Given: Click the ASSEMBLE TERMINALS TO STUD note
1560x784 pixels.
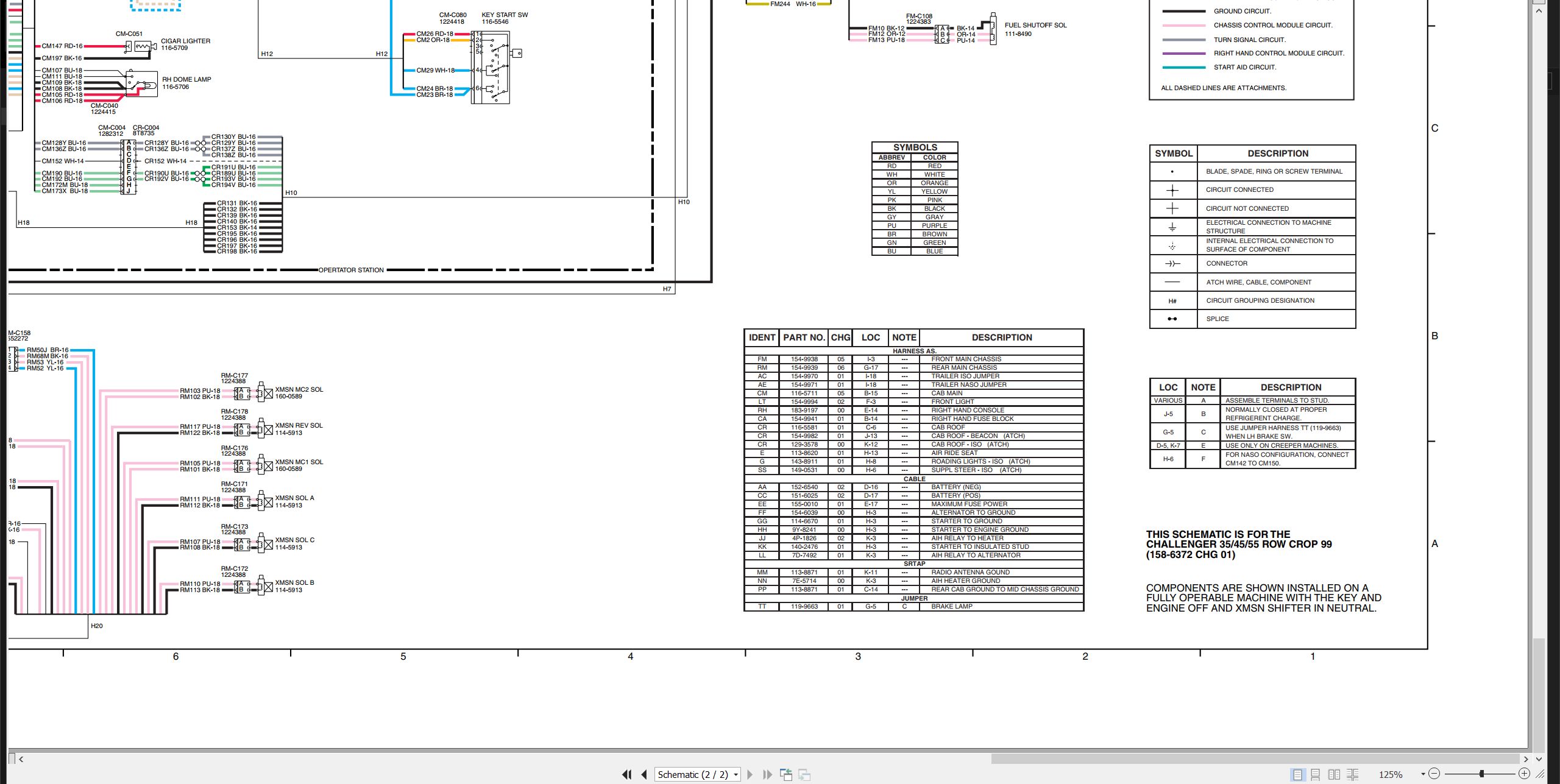Looking at the screenshot, I should (1277, 401).
